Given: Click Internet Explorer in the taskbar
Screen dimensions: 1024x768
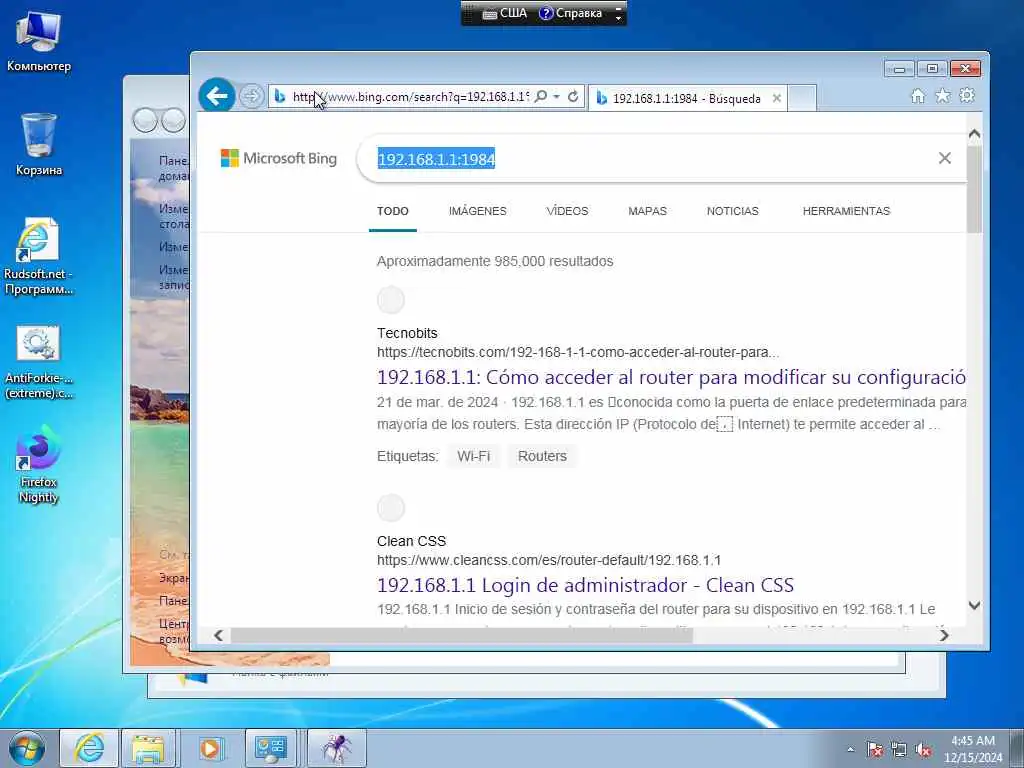Looking at the screenshot, I should [89, 748].
